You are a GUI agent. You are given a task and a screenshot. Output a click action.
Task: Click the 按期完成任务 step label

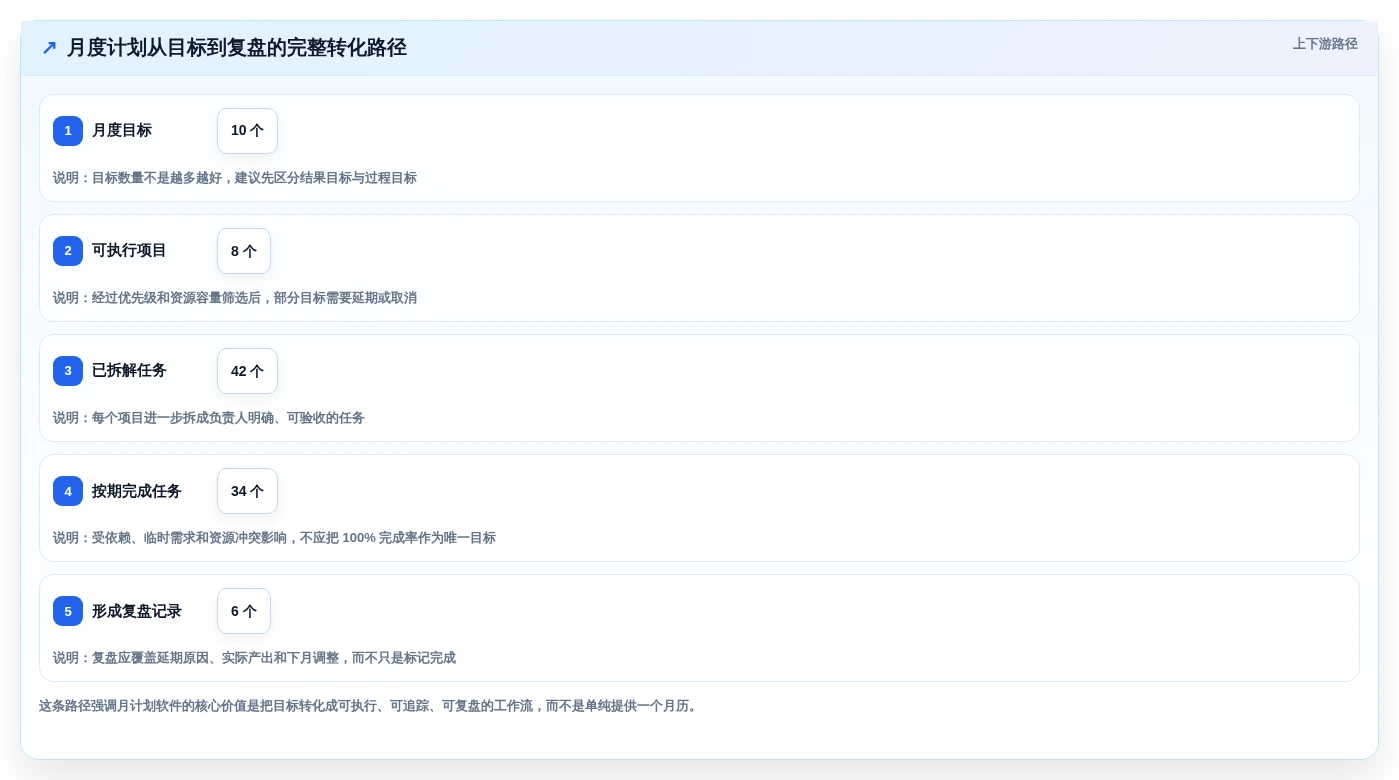pyautogui.click(x=137, y=491)
